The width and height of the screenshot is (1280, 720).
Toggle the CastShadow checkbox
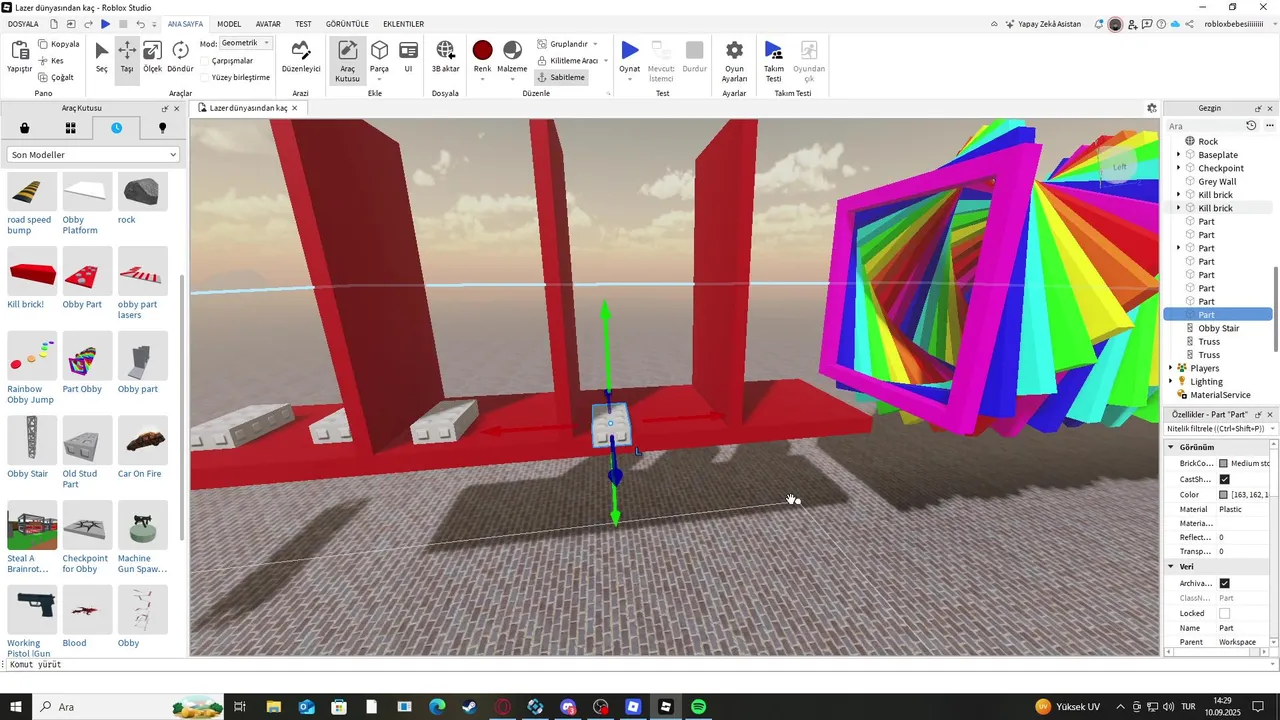click(x=1224, y=480)
